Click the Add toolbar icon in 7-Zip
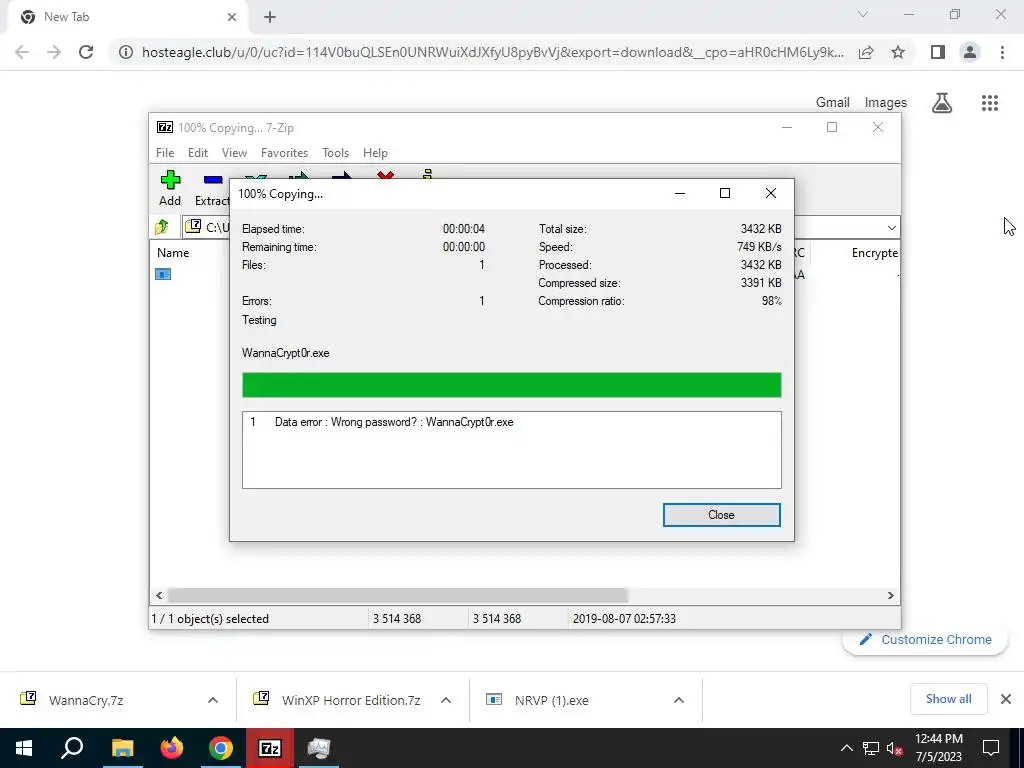 tap(170, 187)
